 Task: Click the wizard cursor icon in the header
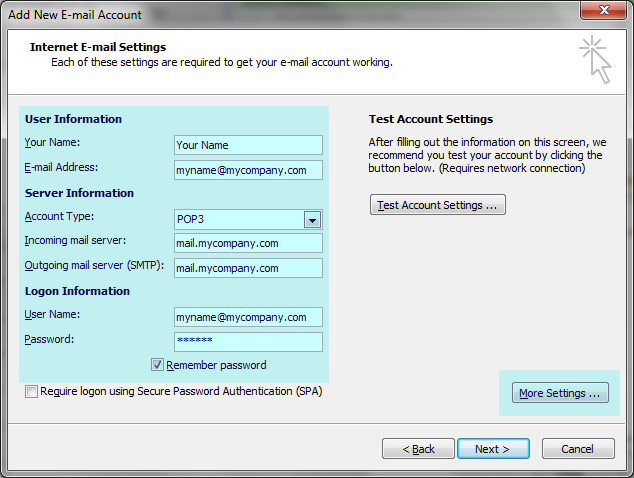point(594,60)
